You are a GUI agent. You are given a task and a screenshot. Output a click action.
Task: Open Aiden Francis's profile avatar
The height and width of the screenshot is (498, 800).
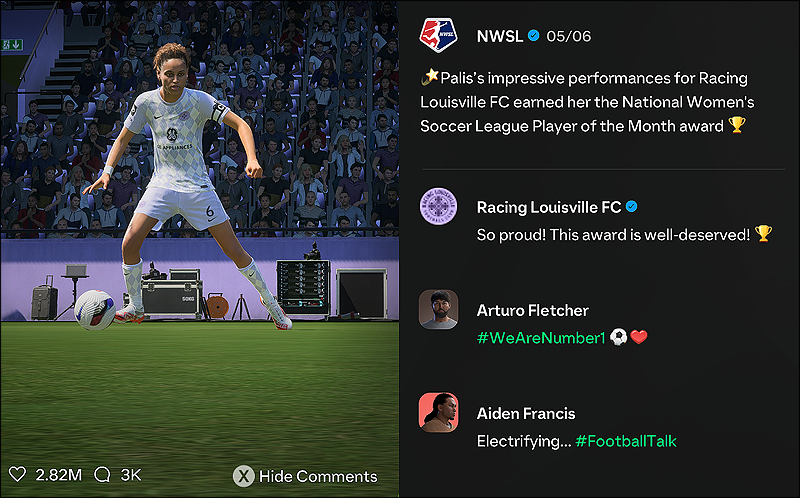[x=438, y=412]
